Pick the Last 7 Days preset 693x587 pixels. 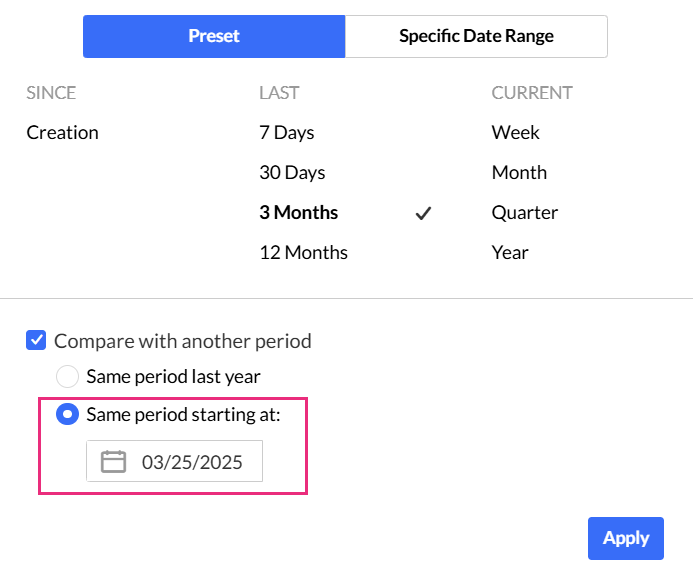coord(287,133)
